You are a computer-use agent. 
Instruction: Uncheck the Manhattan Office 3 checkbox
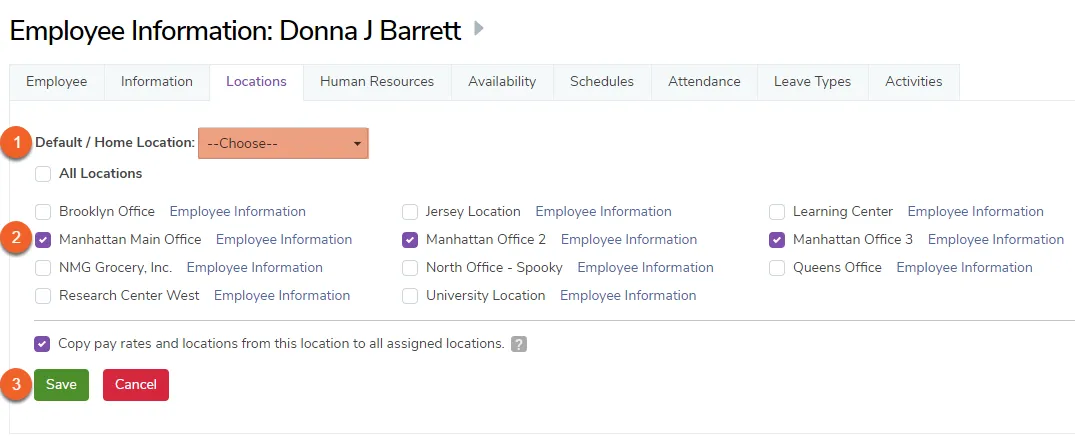click(777, 240)
